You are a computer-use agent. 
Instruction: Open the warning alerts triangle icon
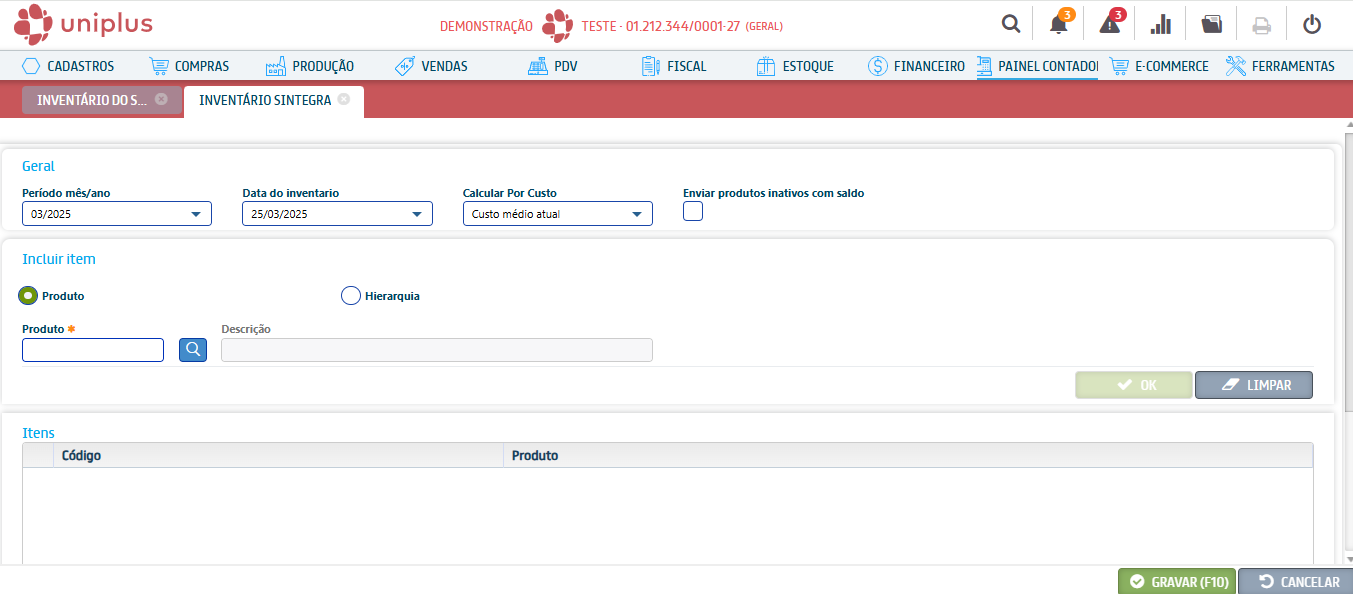coord(1110,24)
